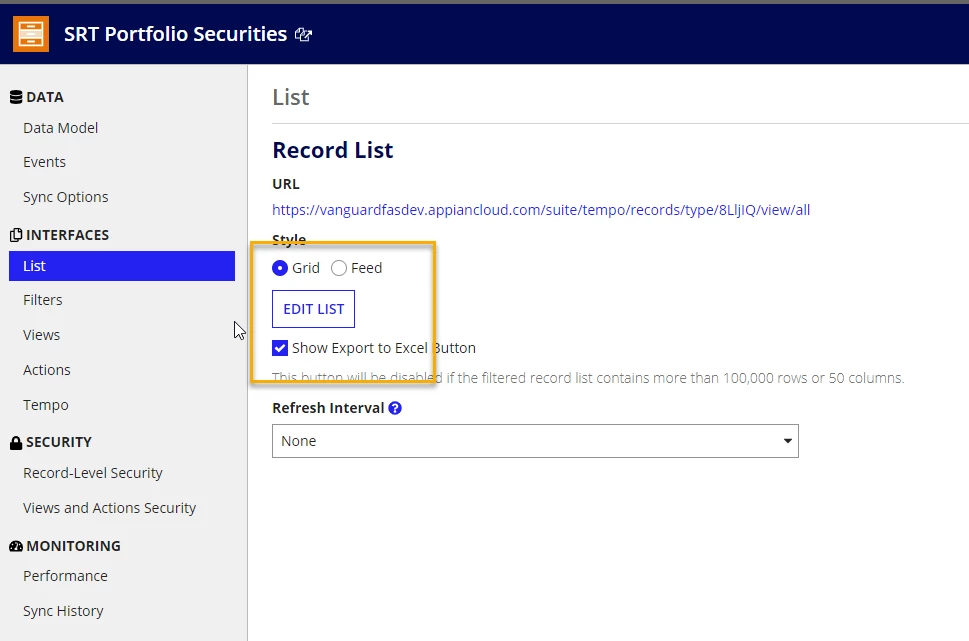Click the SECURITY lock icon
The width and height of the screenshot is (969, 641).
point(16,443)
